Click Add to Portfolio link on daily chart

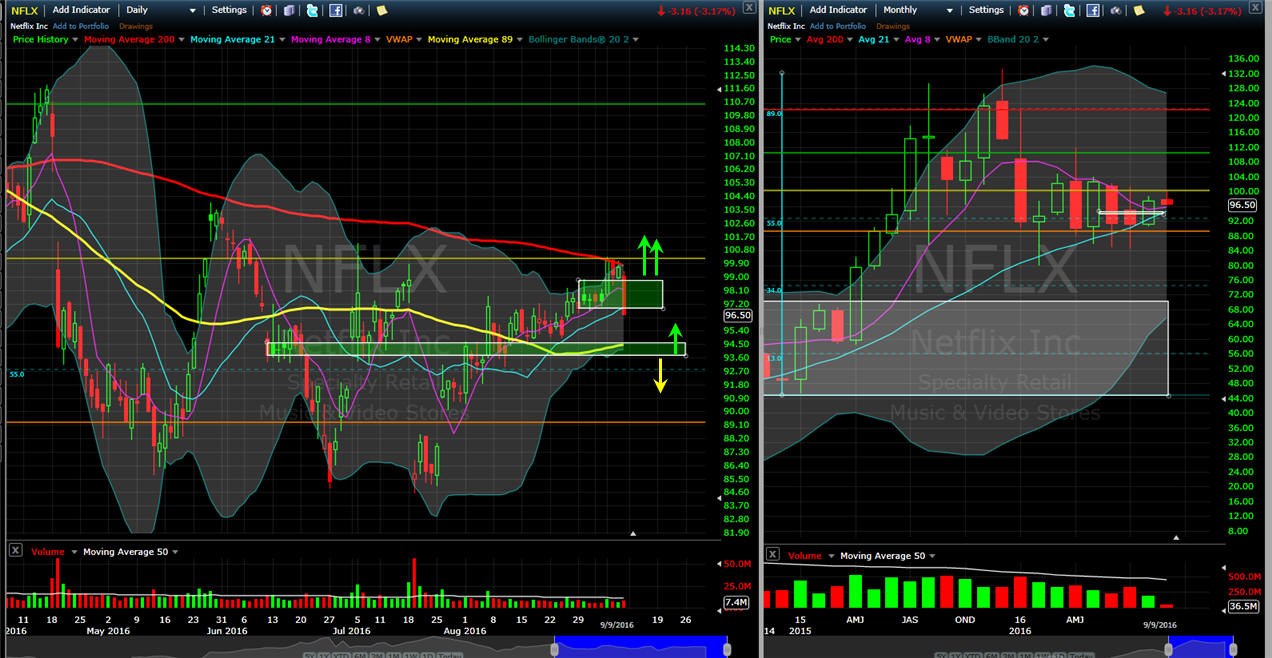tap(81, 25)
